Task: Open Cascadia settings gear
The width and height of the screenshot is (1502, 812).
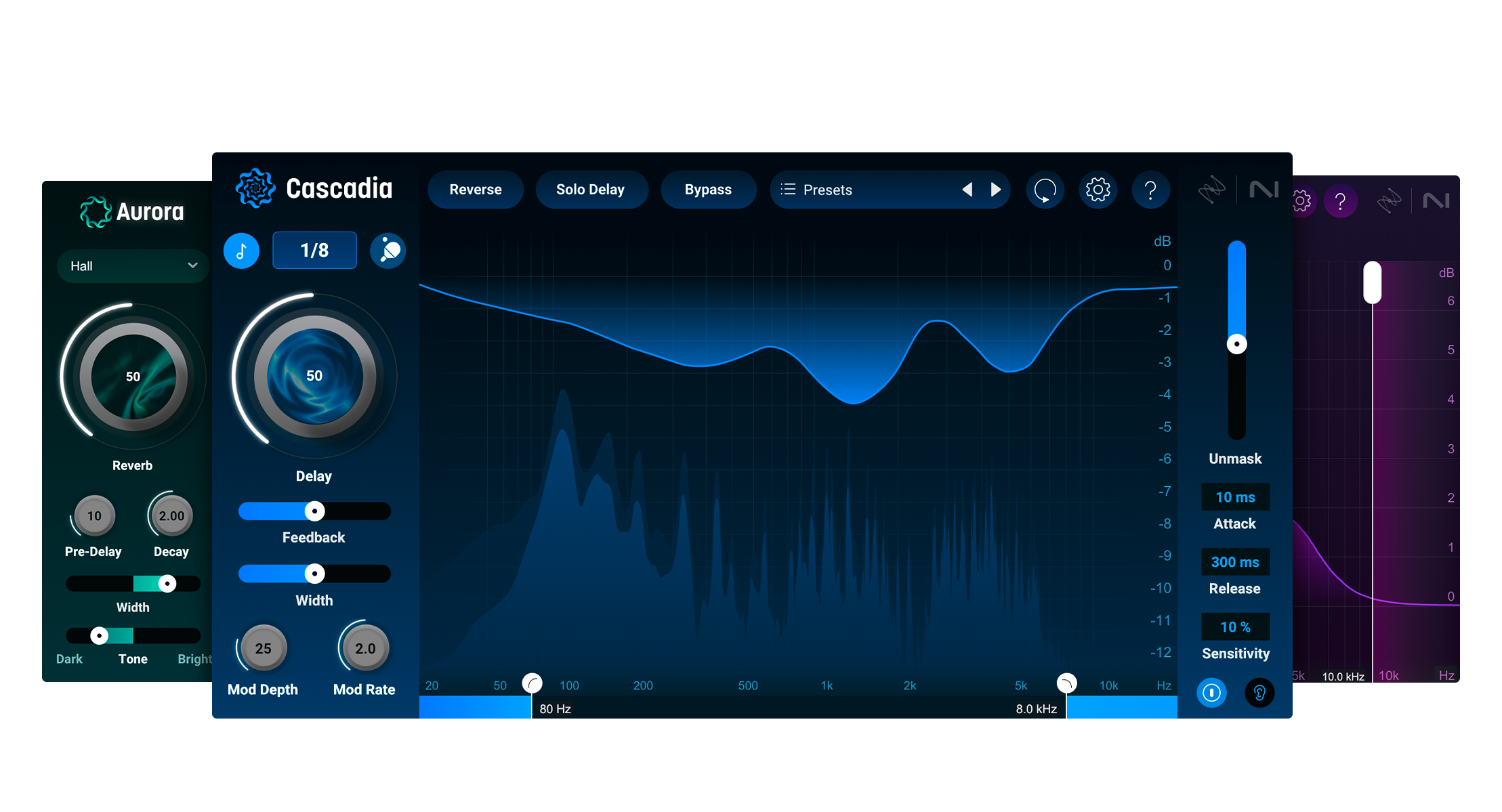Action: tap(1098, 190)
